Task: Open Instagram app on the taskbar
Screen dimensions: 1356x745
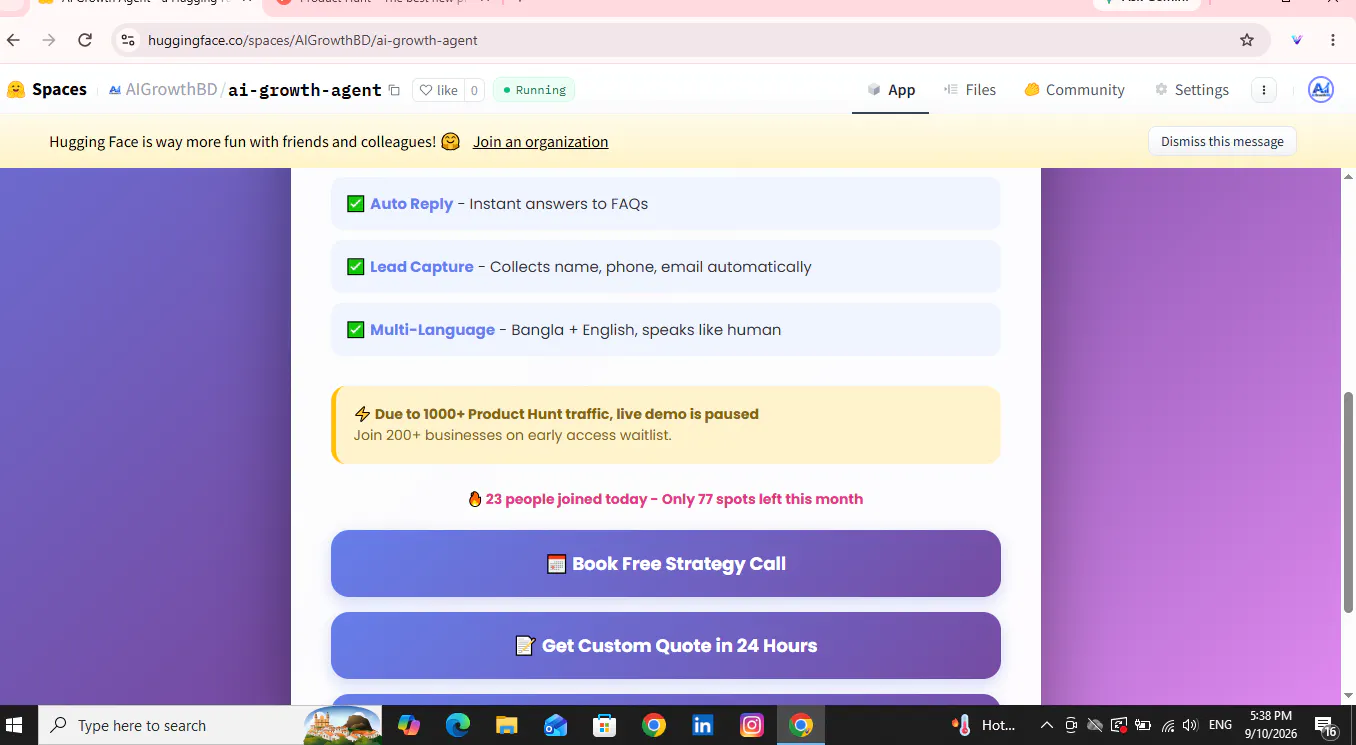Action: pyautogui.click(x=752, y=725)
